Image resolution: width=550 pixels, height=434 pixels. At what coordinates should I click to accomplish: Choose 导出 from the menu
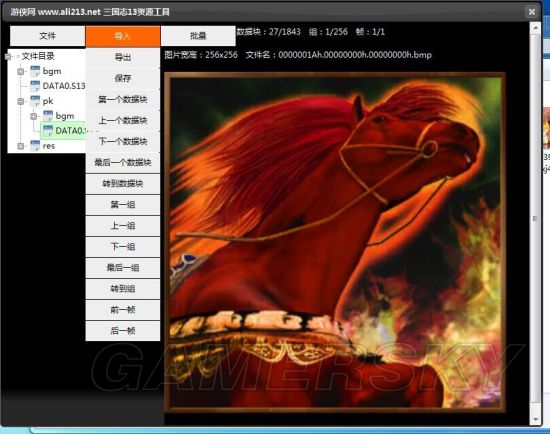(123, 57)
